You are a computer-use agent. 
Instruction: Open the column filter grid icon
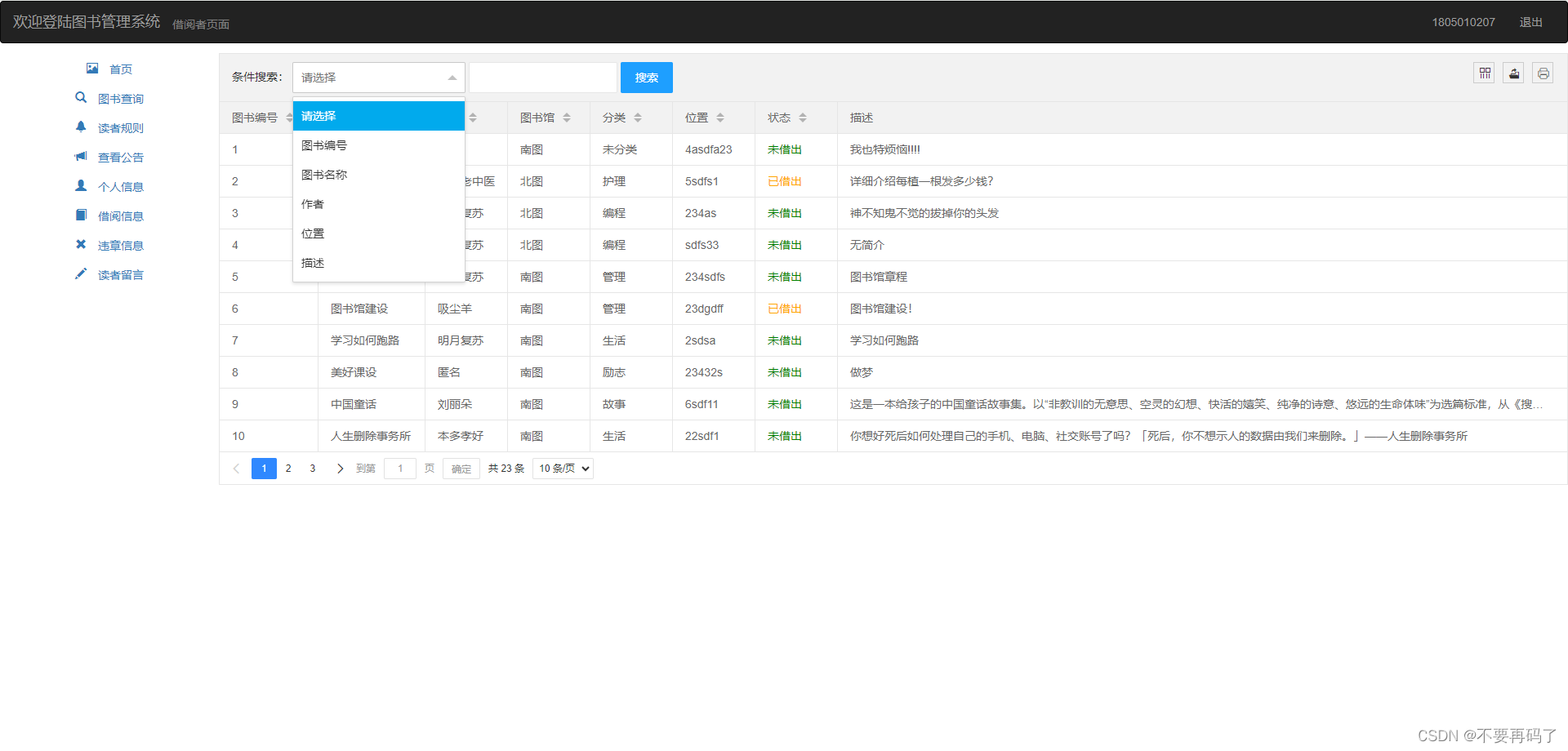coord(1485,73)
